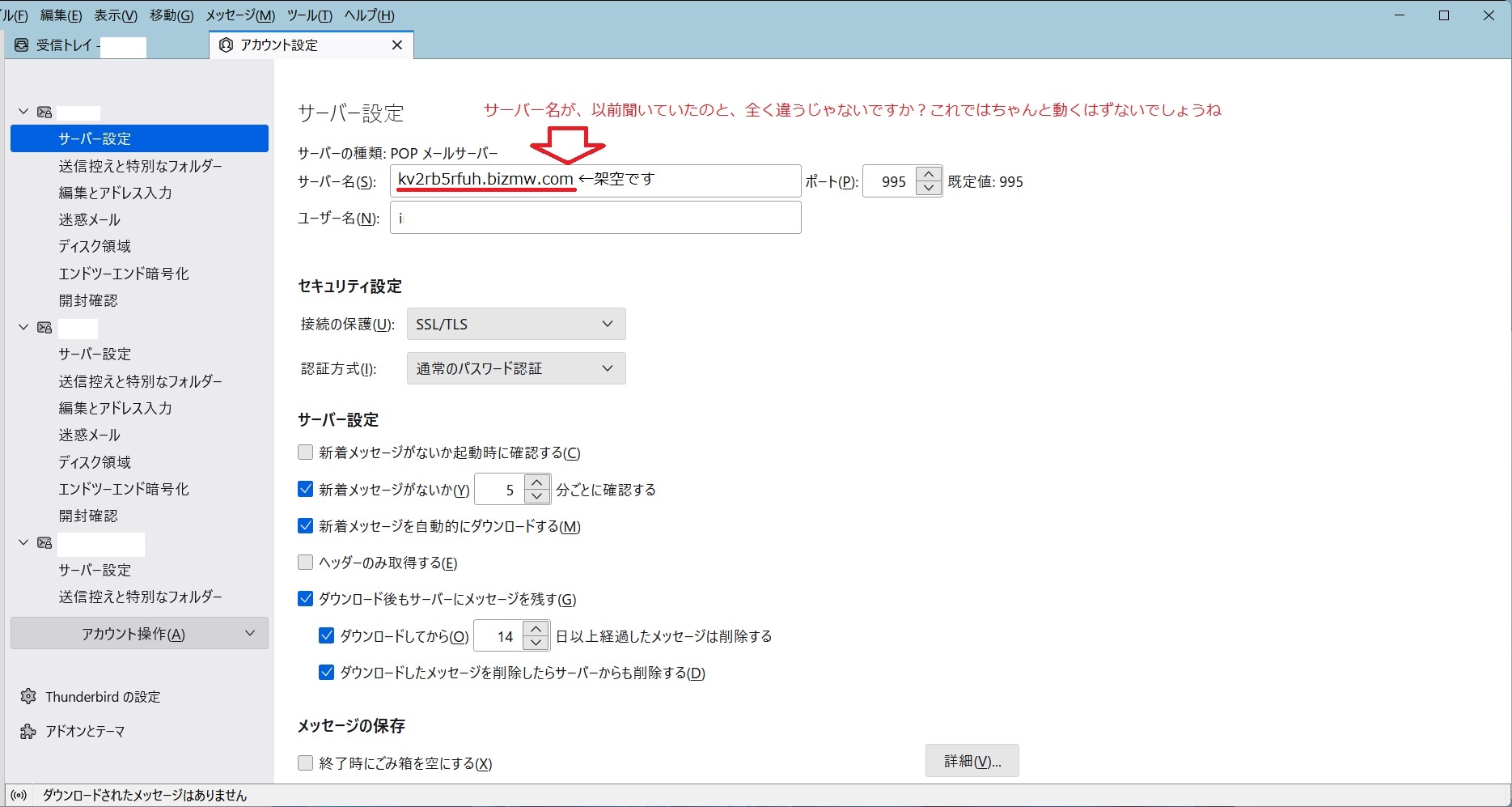Open the 認証方式 dropdown

click(515, 368)
